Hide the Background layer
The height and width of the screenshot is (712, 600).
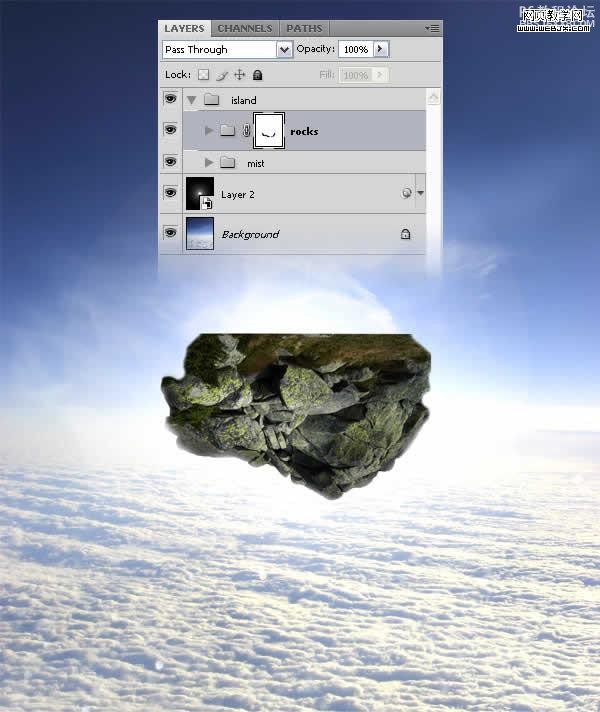(170, 232)
